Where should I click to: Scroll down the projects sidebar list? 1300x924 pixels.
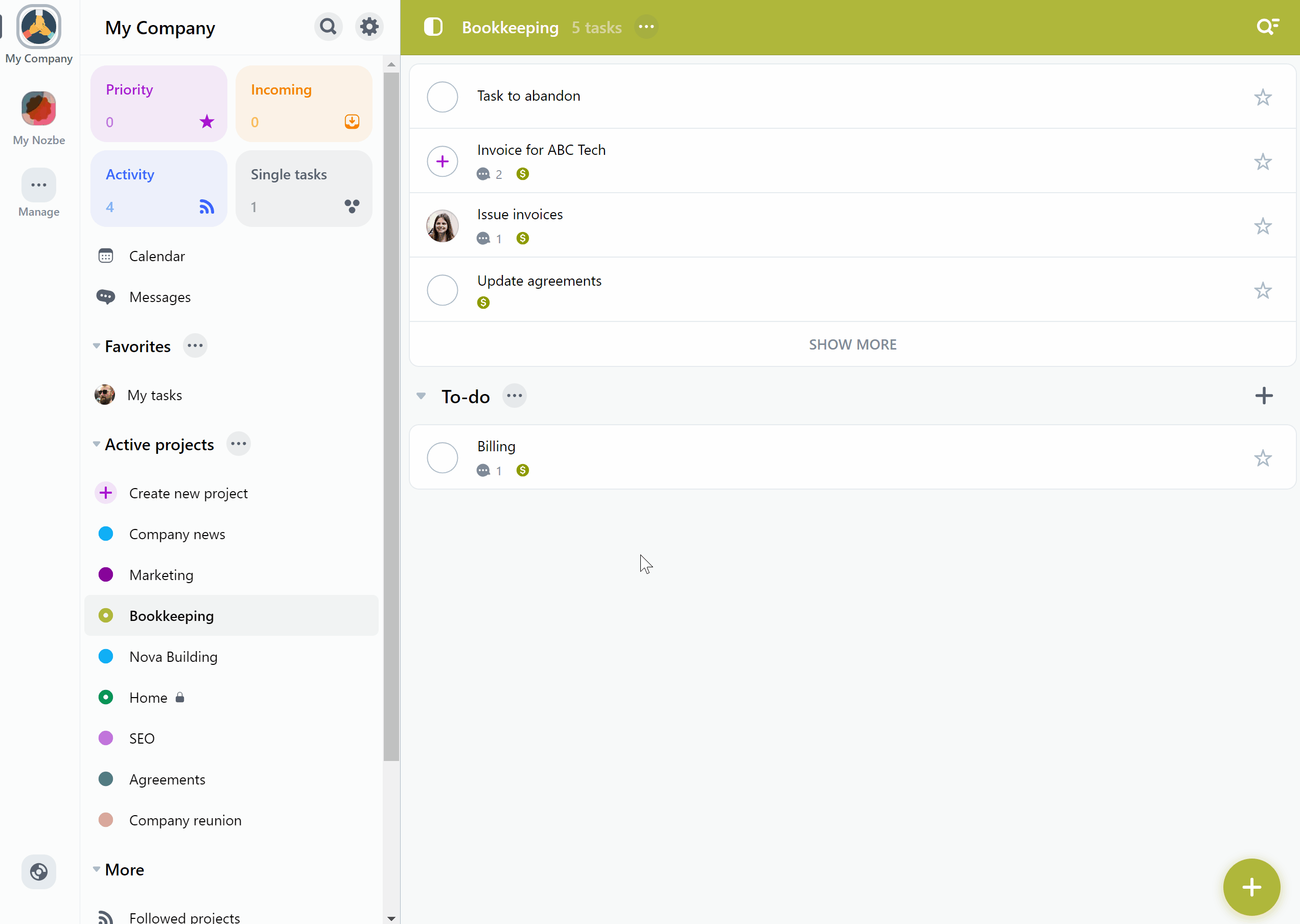pos(392,917)
